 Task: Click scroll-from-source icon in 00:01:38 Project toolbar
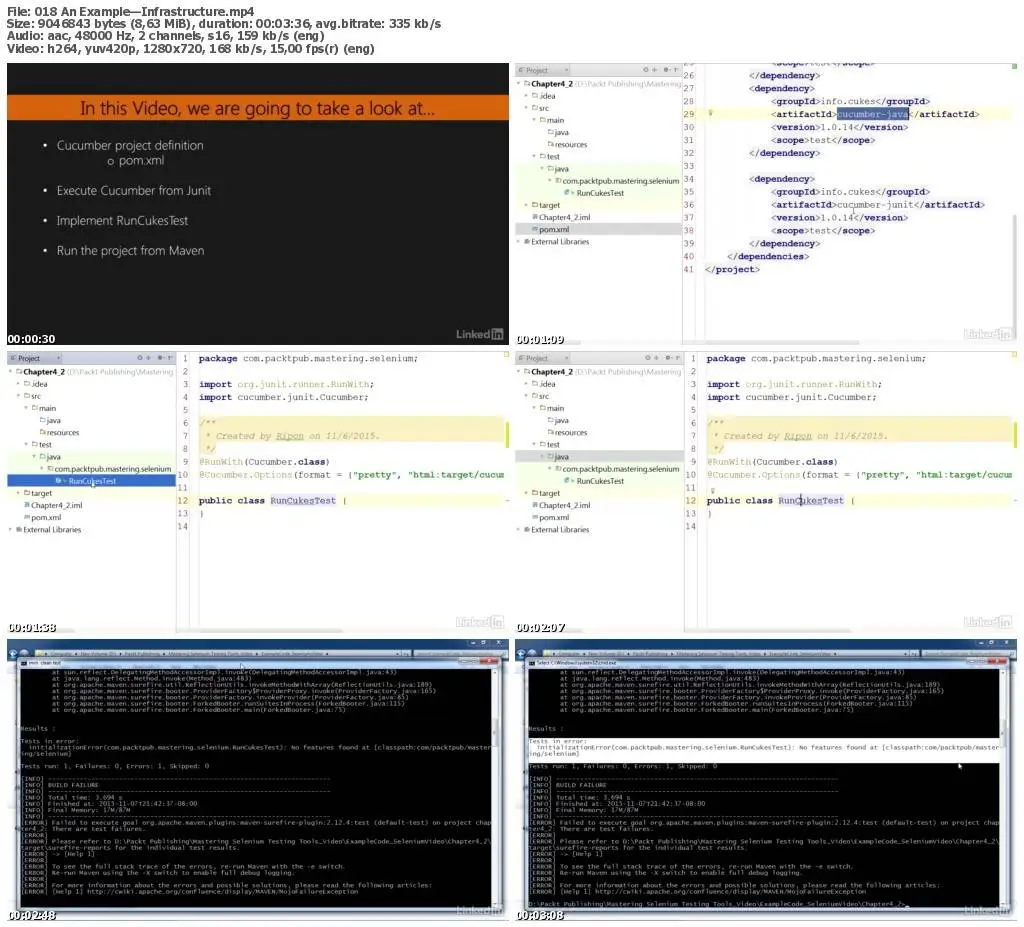(x=139, y=358)
